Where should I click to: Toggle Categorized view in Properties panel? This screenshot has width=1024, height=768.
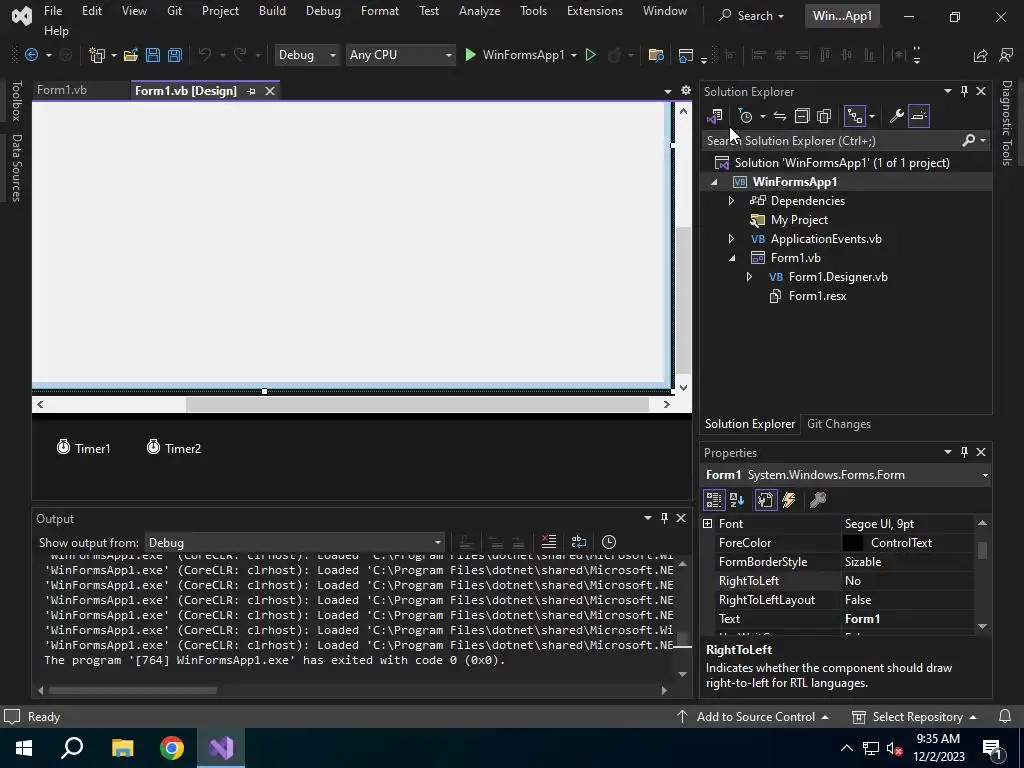(x=714, y=500)
